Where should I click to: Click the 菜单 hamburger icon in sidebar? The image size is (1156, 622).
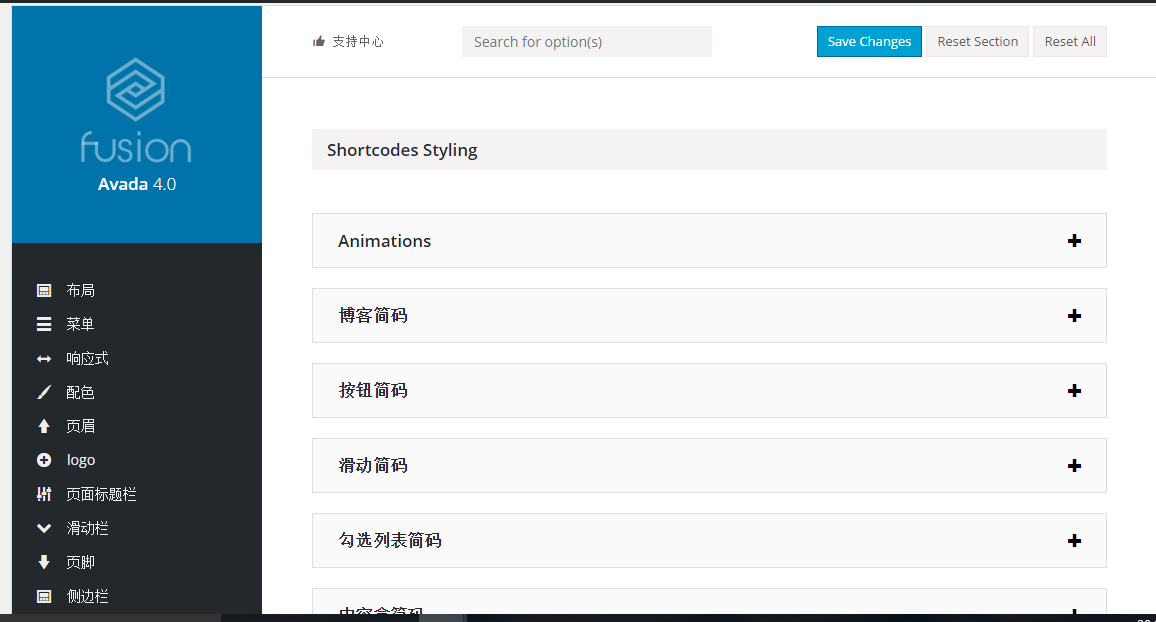click(x=44, y=325)
